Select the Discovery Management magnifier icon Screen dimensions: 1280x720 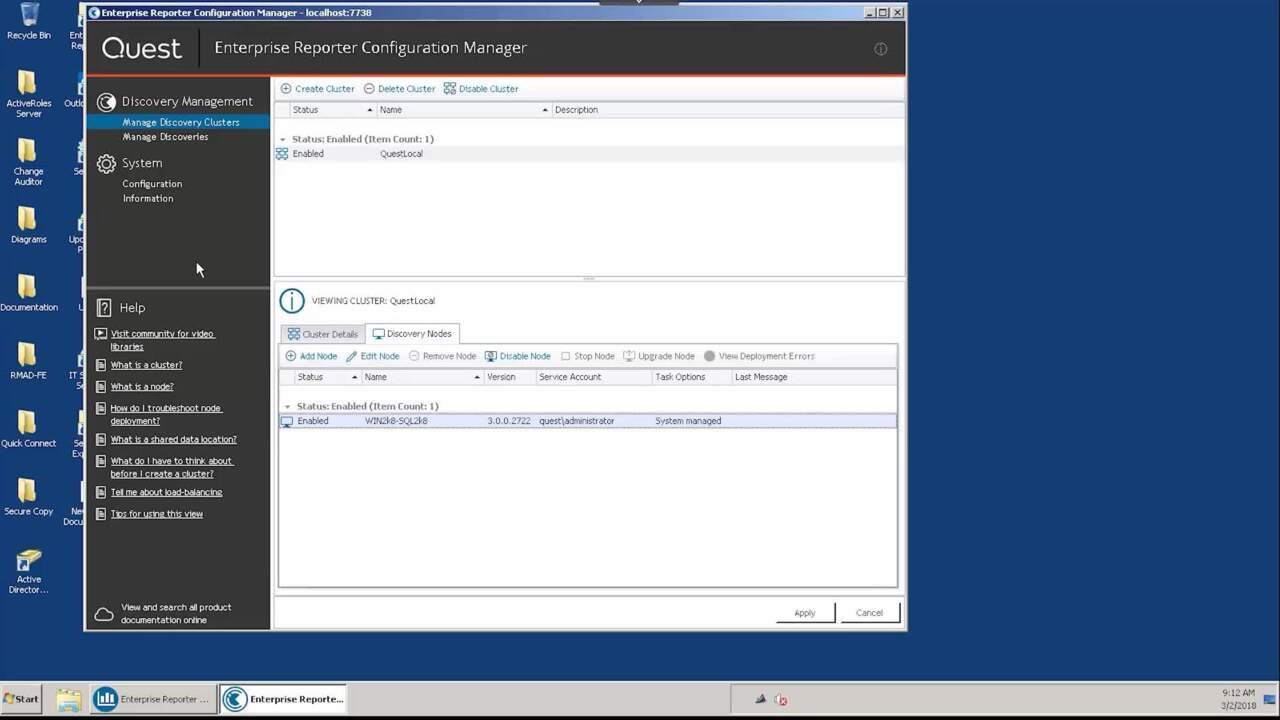[106, 101]
